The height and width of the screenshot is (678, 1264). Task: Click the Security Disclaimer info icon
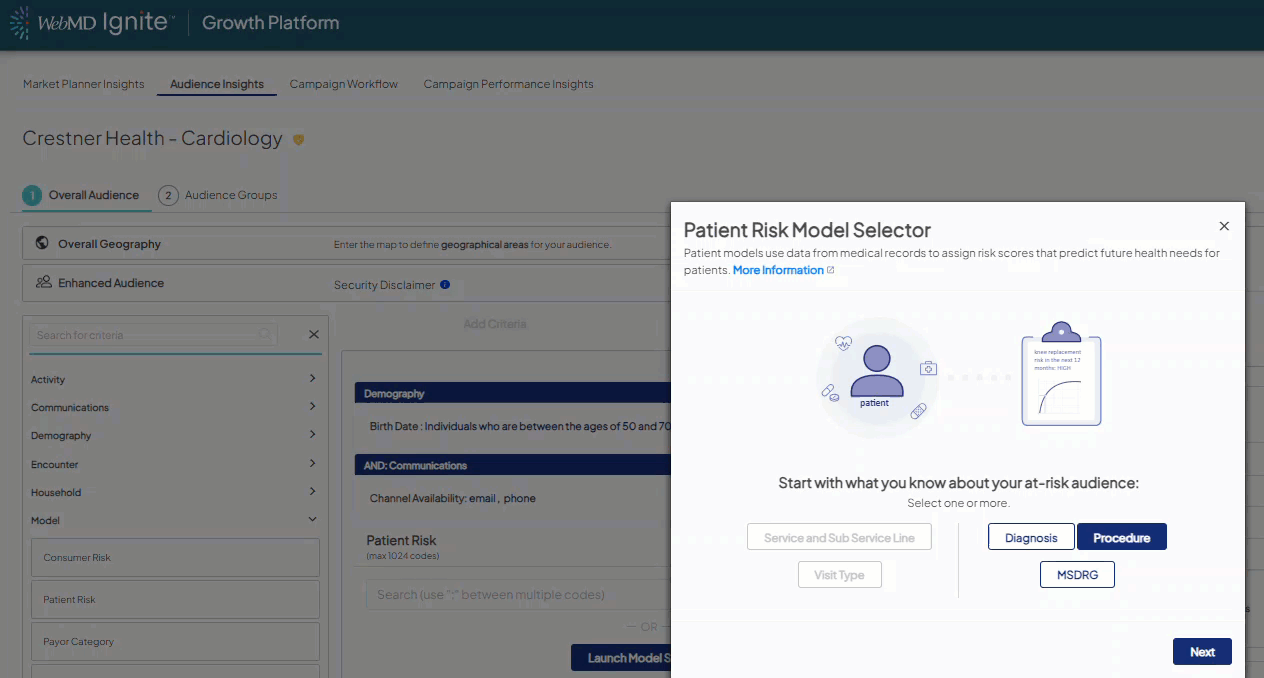tap(445, 285)
